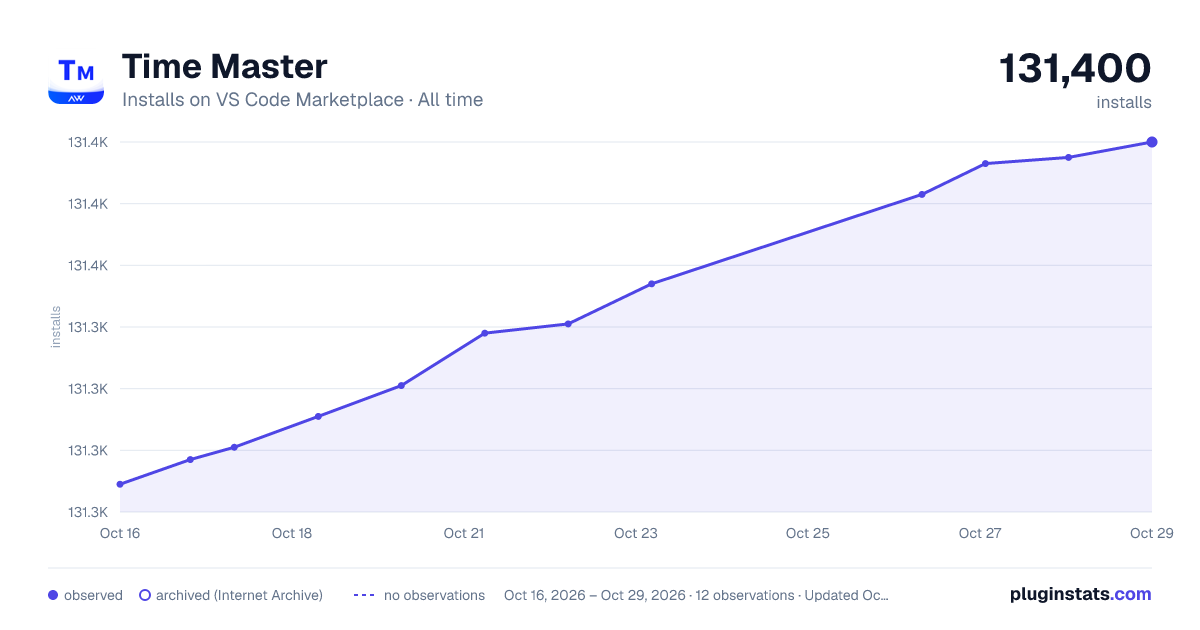This screenshot has height=630, width=1200.
Task: Select the data point just right of Oct 23
Action: tap(651, 284)
